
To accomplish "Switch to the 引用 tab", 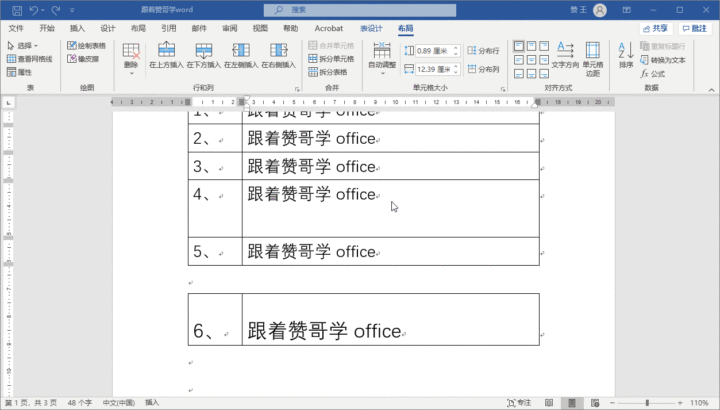I will click(169, 28).
